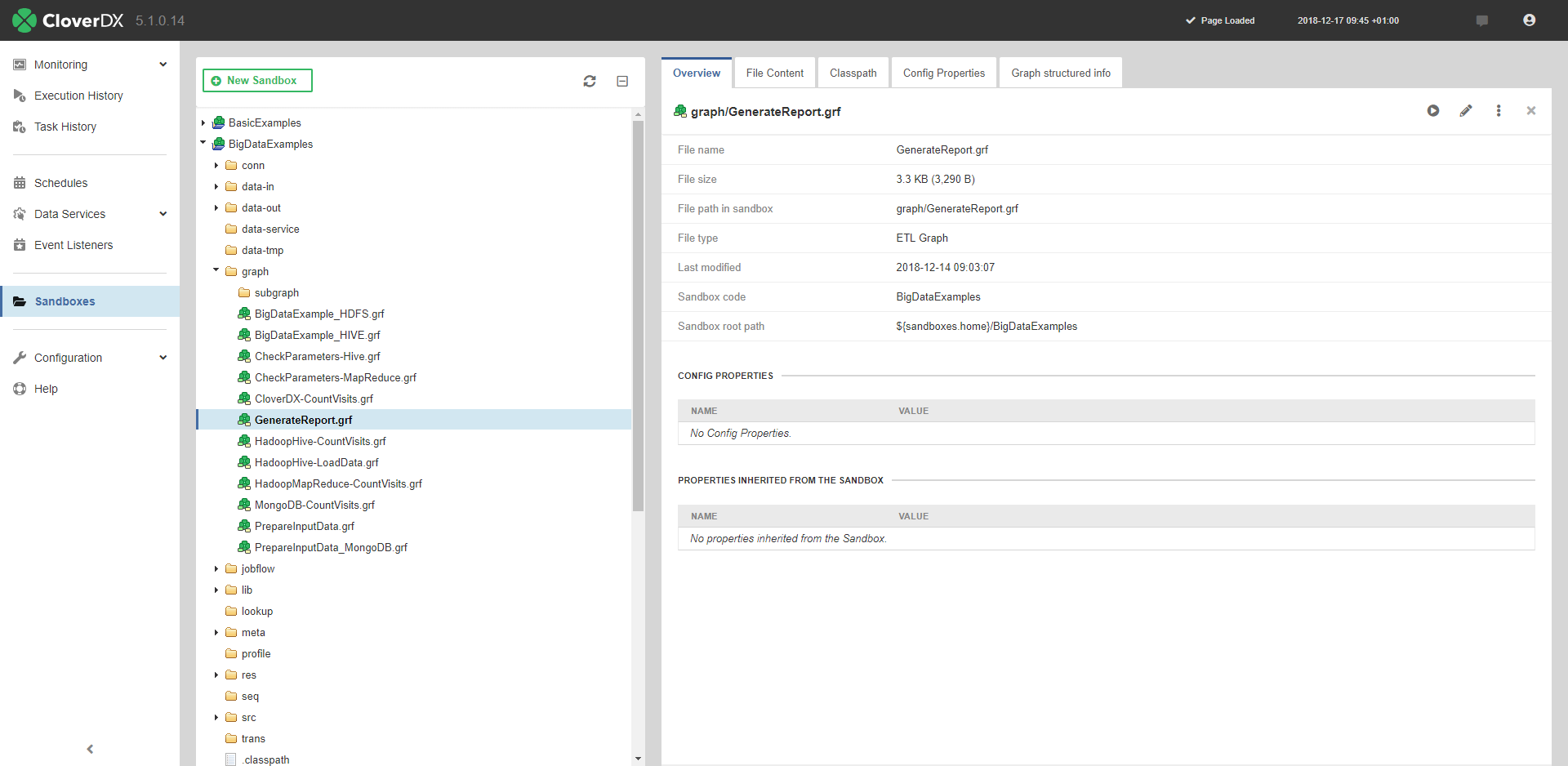Close the GenerateReport.grf detail panel
Screen dimensions: 1568x766
tap(1531, 111)
